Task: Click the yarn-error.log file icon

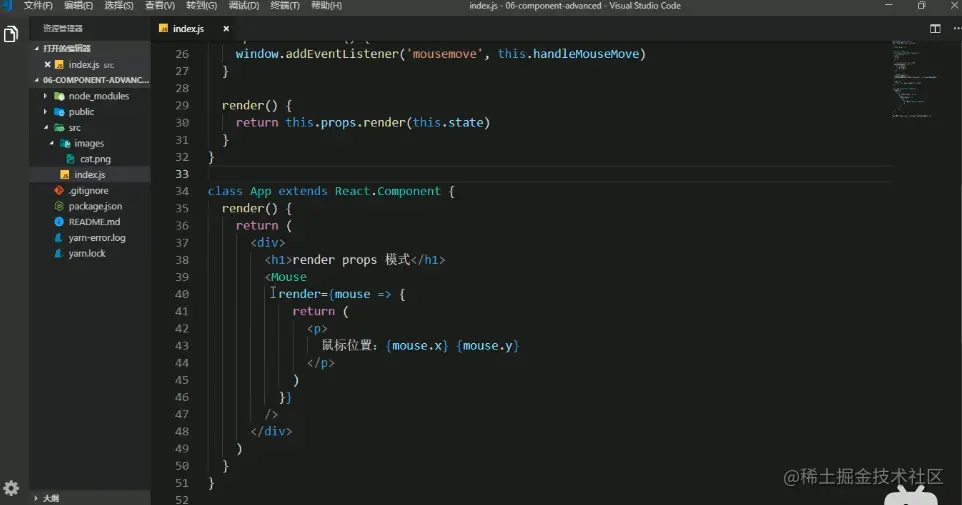Action: (x=59, y=238)
